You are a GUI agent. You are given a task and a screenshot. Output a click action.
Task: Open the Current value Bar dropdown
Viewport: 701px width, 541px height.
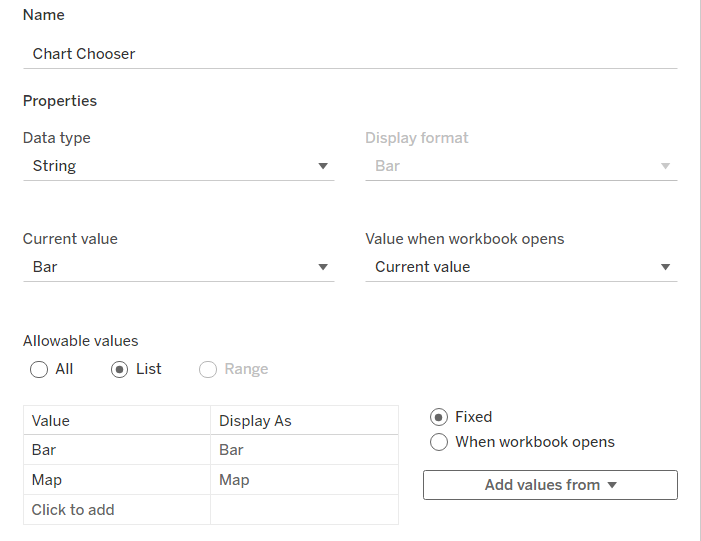click(x=178, y=267)
